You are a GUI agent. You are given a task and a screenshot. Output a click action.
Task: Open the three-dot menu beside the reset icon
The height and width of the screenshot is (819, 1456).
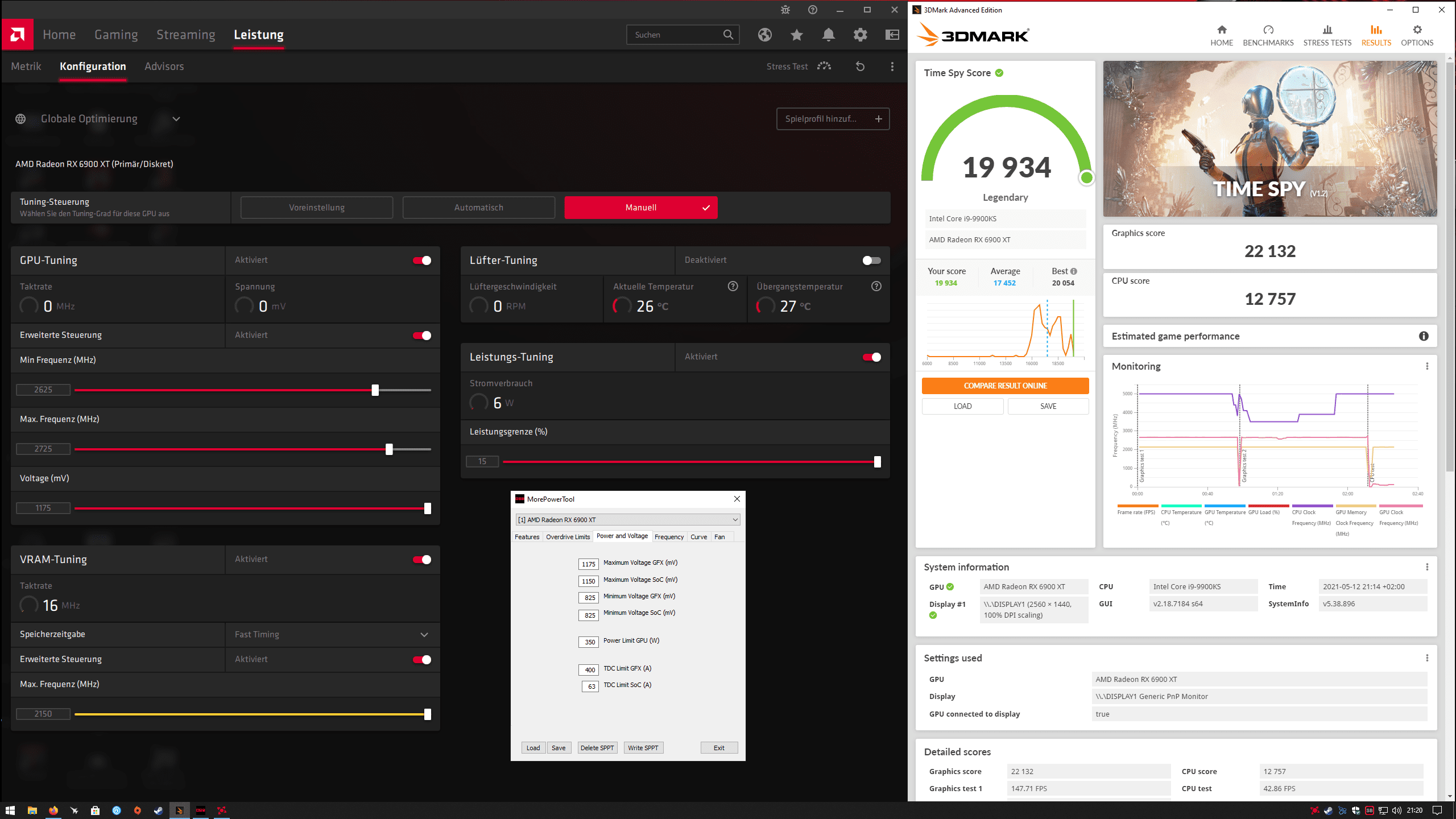(x=892, y=67)
